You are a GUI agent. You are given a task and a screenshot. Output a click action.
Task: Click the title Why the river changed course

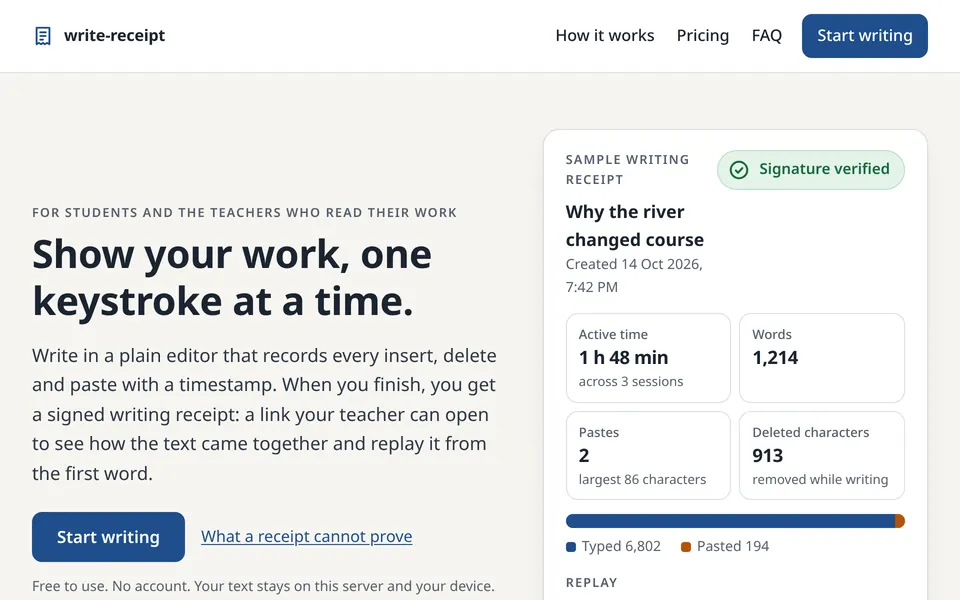pos(634,226)
